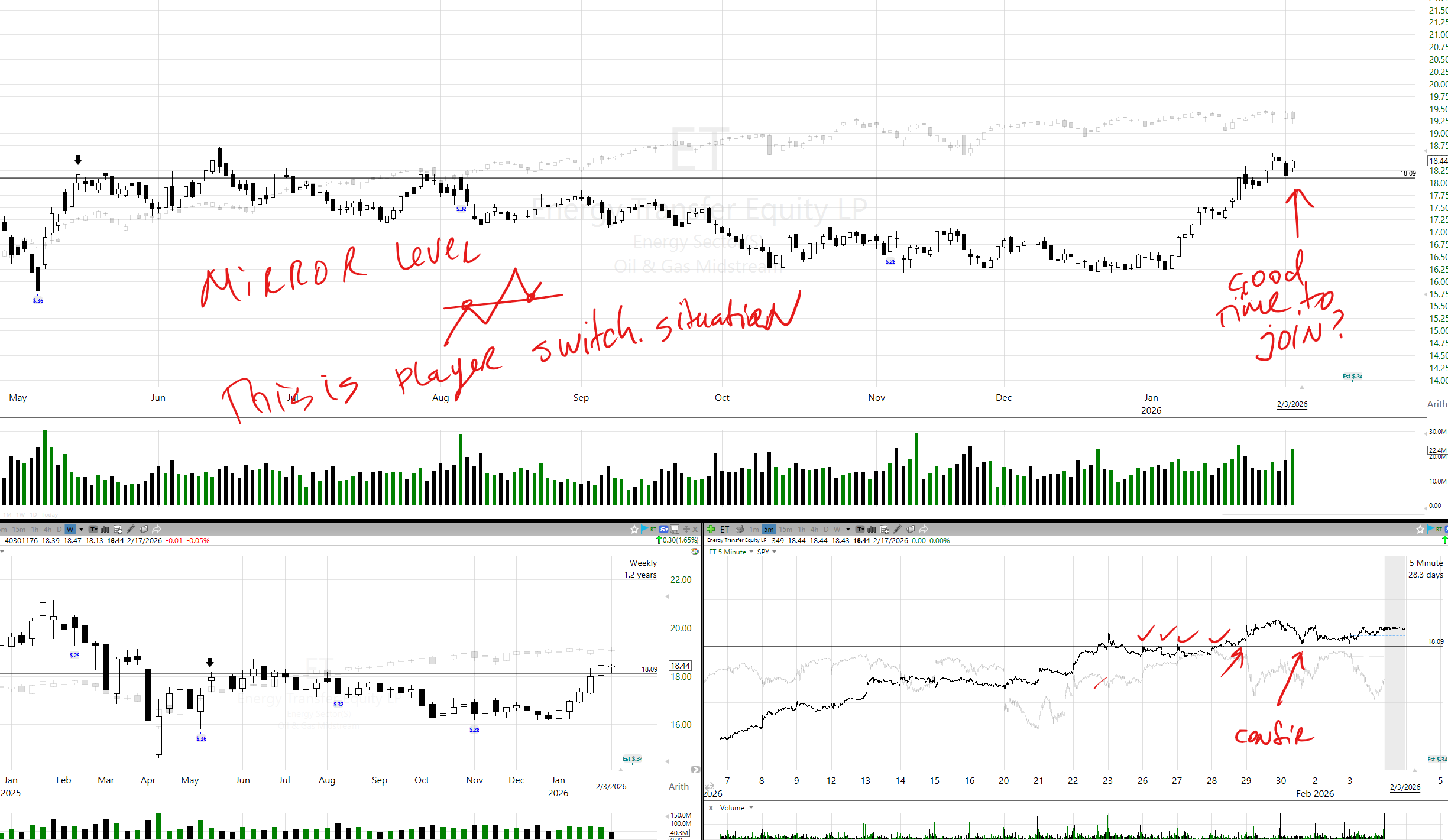Click the share arrow icon in weekly chart
The width and height of the screenshot is (1448, 840).
point(157,529)
